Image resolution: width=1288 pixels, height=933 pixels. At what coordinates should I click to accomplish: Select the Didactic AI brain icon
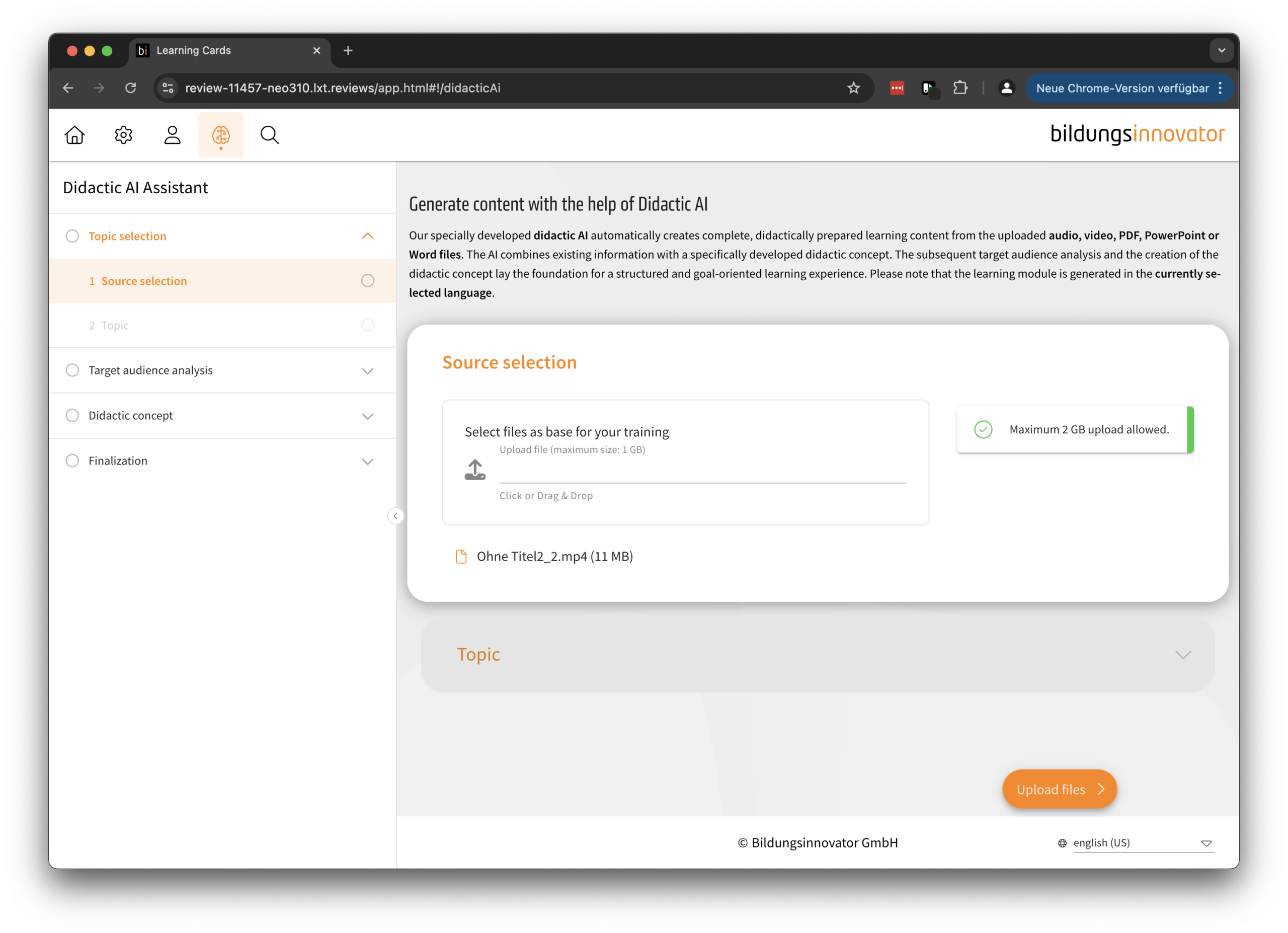tap(221, 134)
